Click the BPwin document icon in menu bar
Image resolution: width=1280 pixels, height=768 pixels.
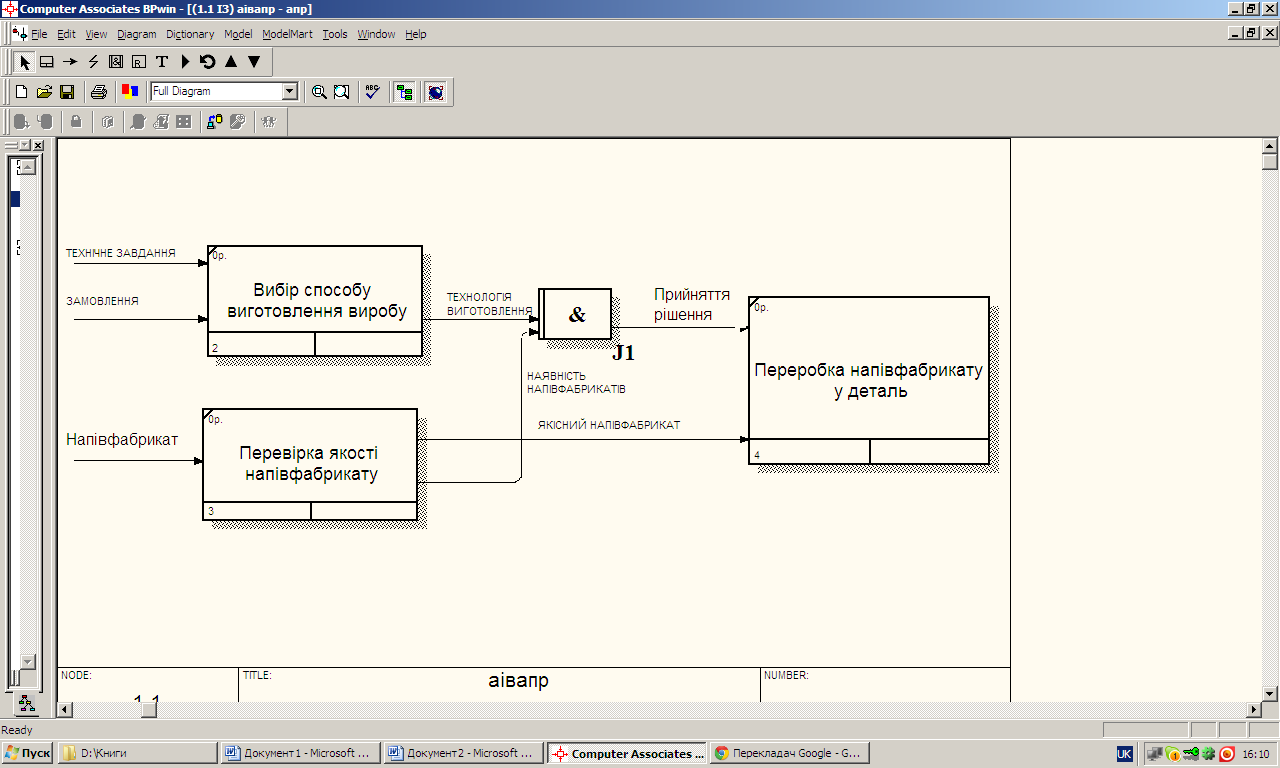click(x=18, y=34)
